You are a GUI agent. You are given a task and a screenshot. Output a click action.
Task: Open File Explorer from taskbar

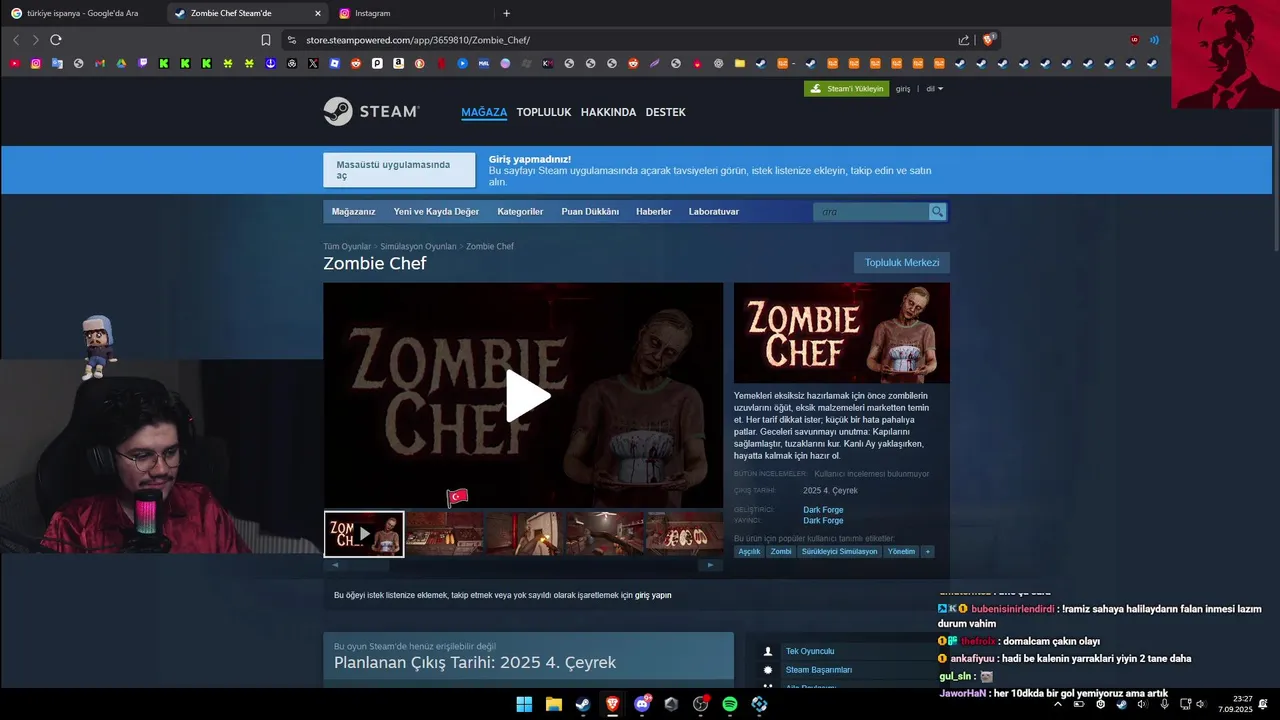point(553,704)
